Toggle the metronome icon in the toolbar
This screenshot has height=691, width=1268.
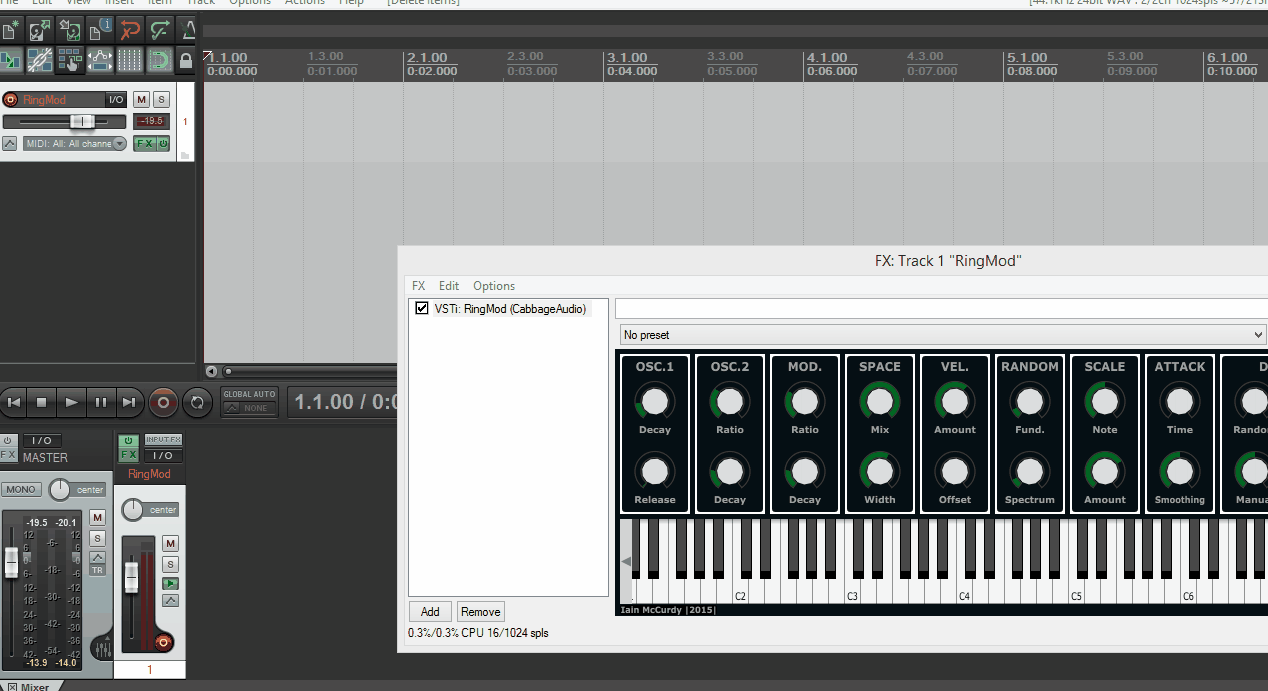pyautogui.click(x=188, y=31)
